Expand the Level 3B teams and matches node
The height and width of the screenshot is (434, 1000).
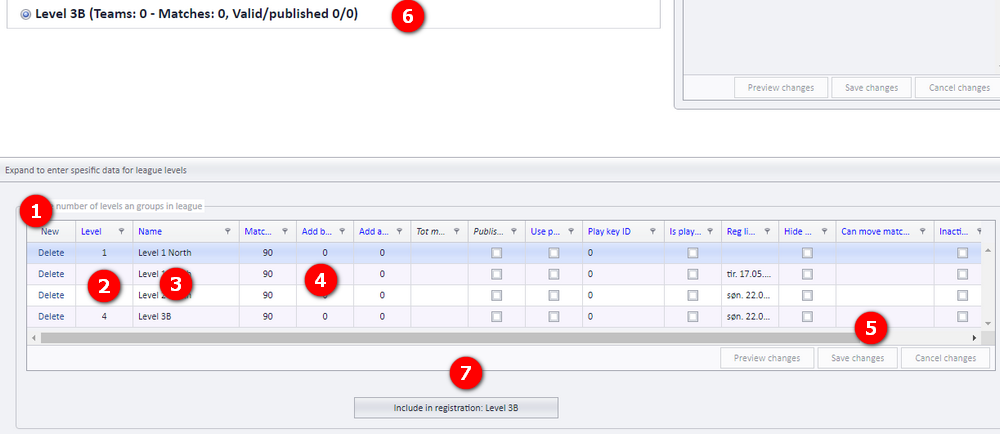coord(26,14)
